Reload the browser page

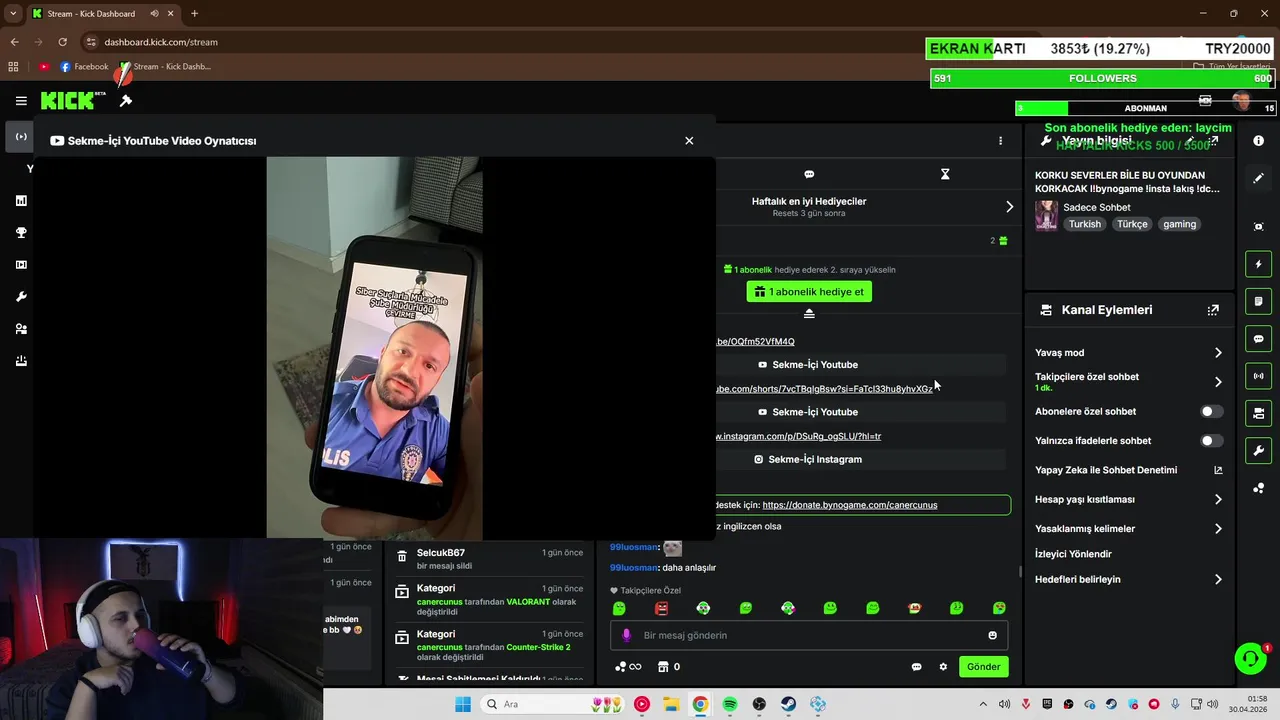(x=62, y=42)
